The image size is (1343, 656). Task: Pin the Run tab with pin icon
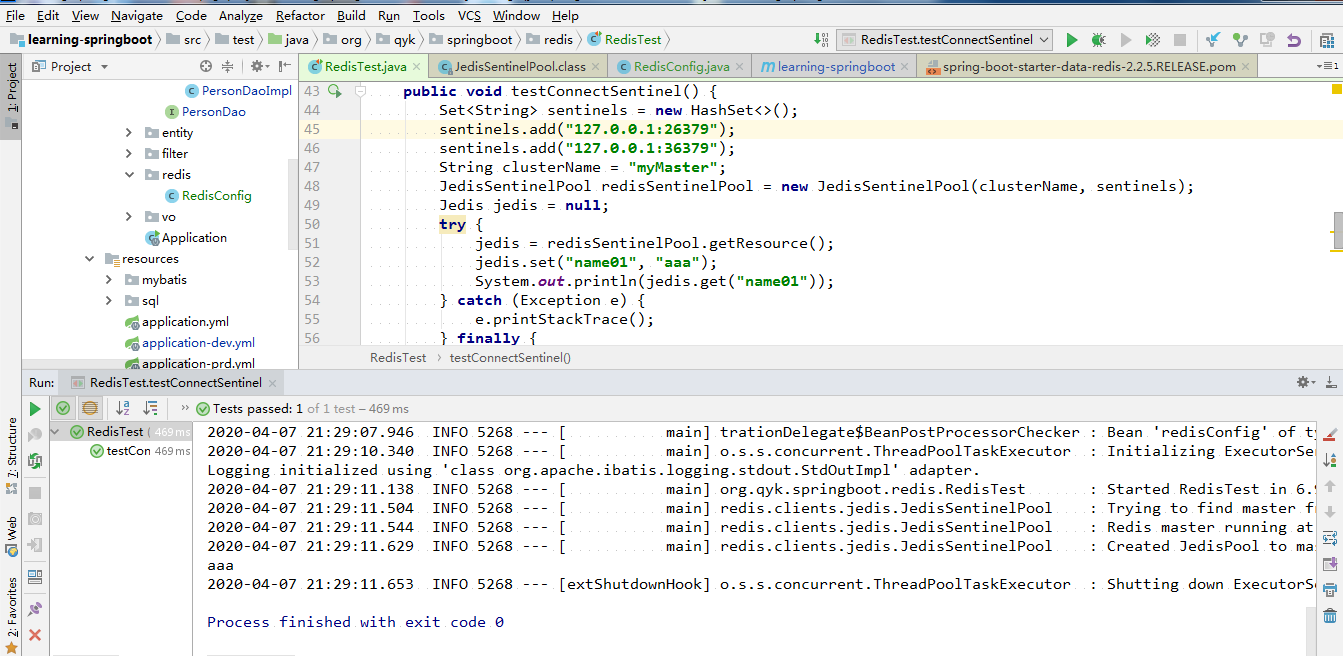35,607
